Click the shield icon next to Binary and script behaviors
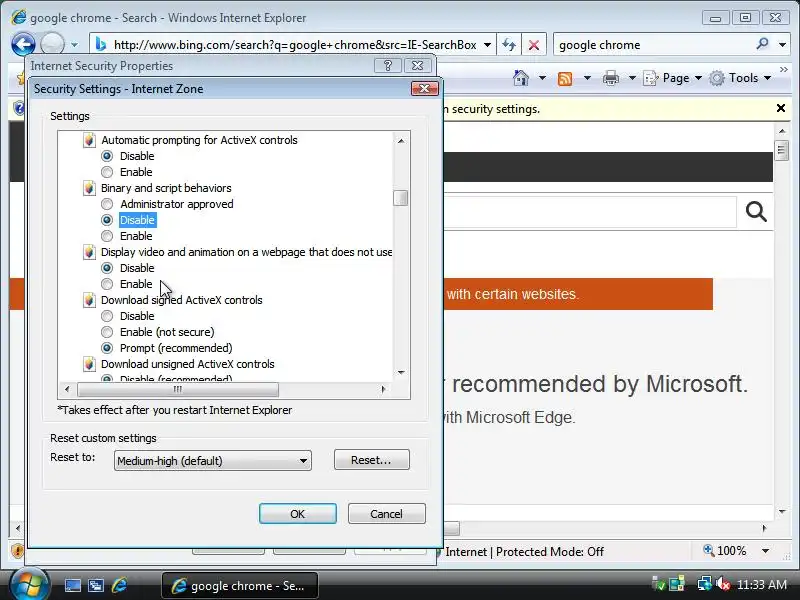The height and width of the screenshot is (600, 800). [x=89, y=188]
